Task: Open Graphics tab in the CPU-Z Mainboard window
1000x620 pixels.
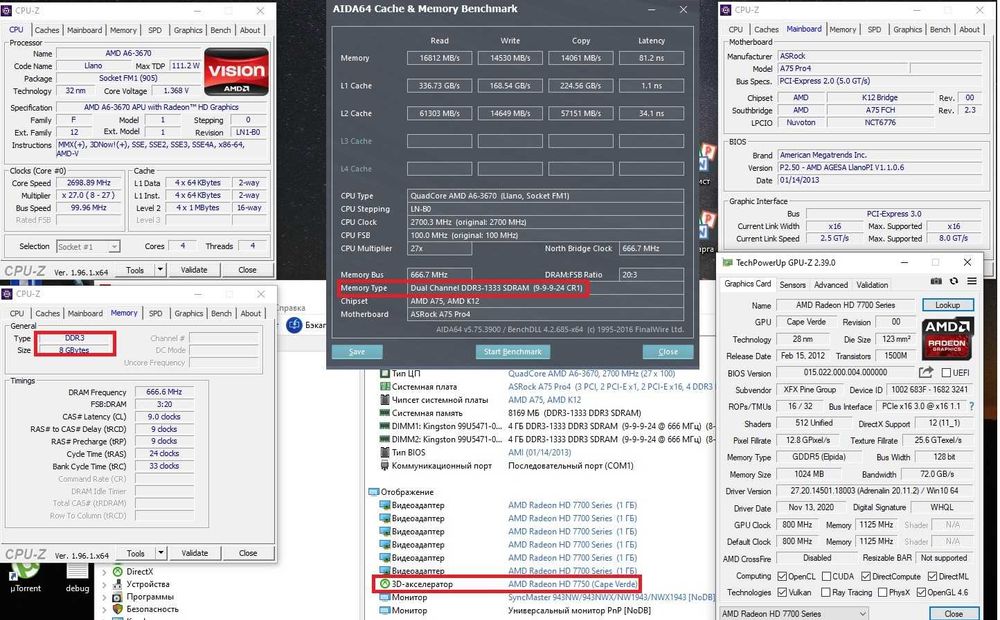Action: pyautogui.click(x=908, y=29)
